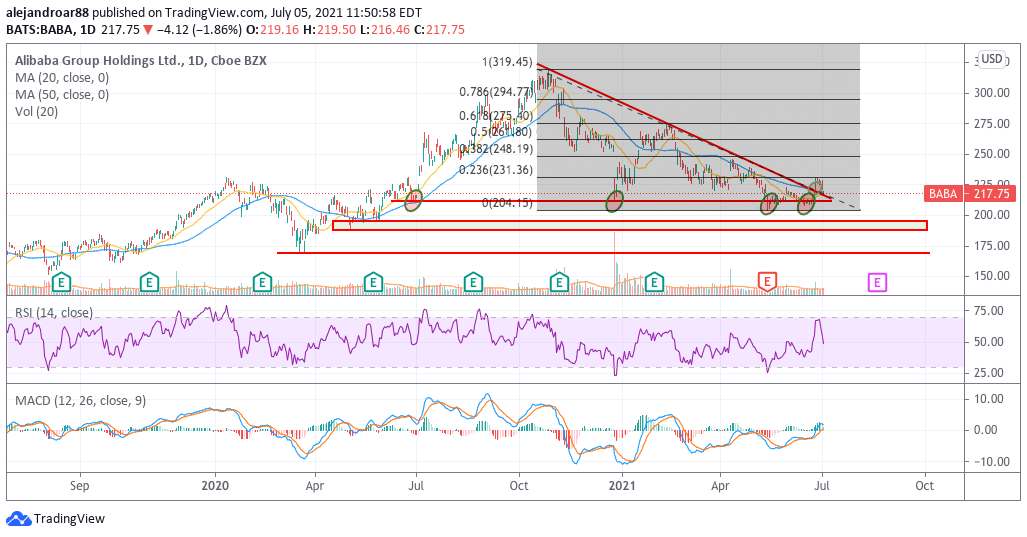The image size is (1027, 537).
Task: Click the red 217.75 last price label on axis
Action: click(989, 194)
